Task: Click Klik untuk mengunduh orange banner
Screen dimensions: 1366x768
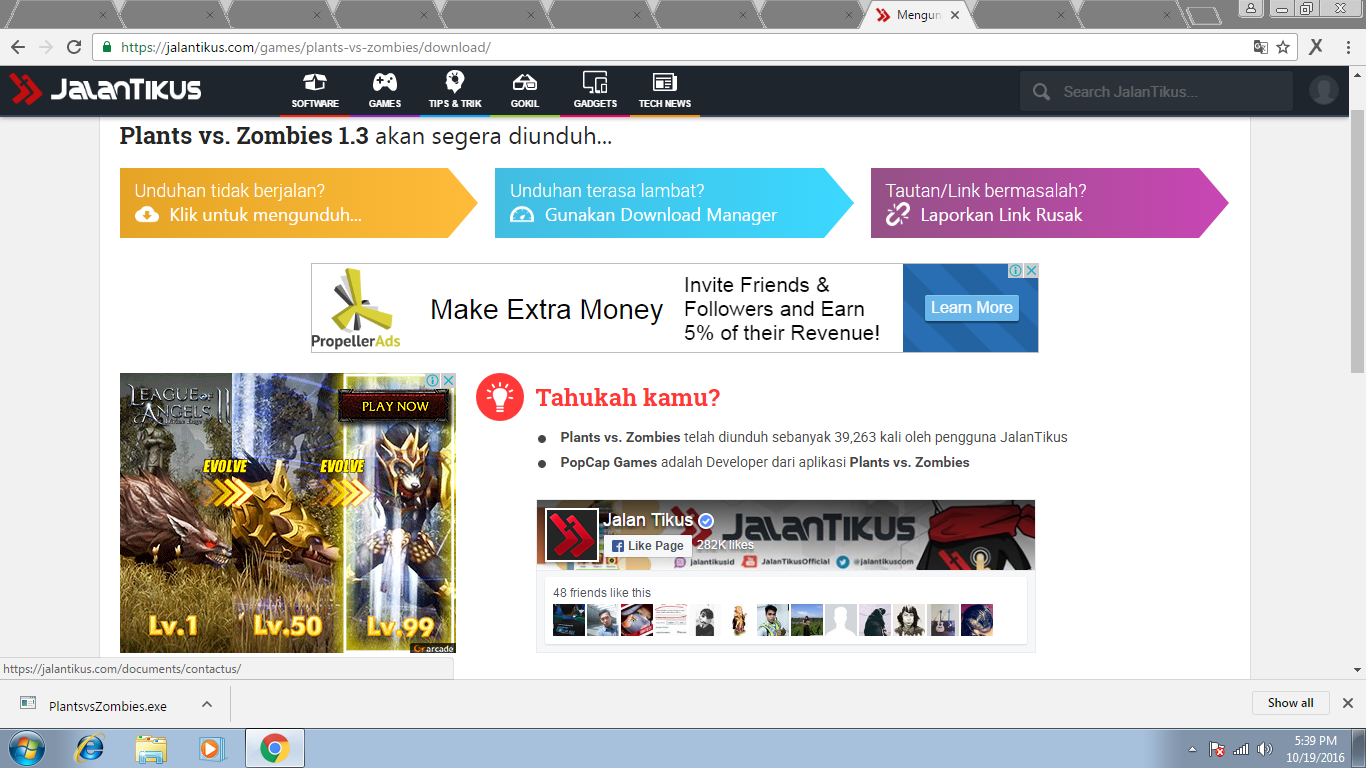Action: (299, 203)
